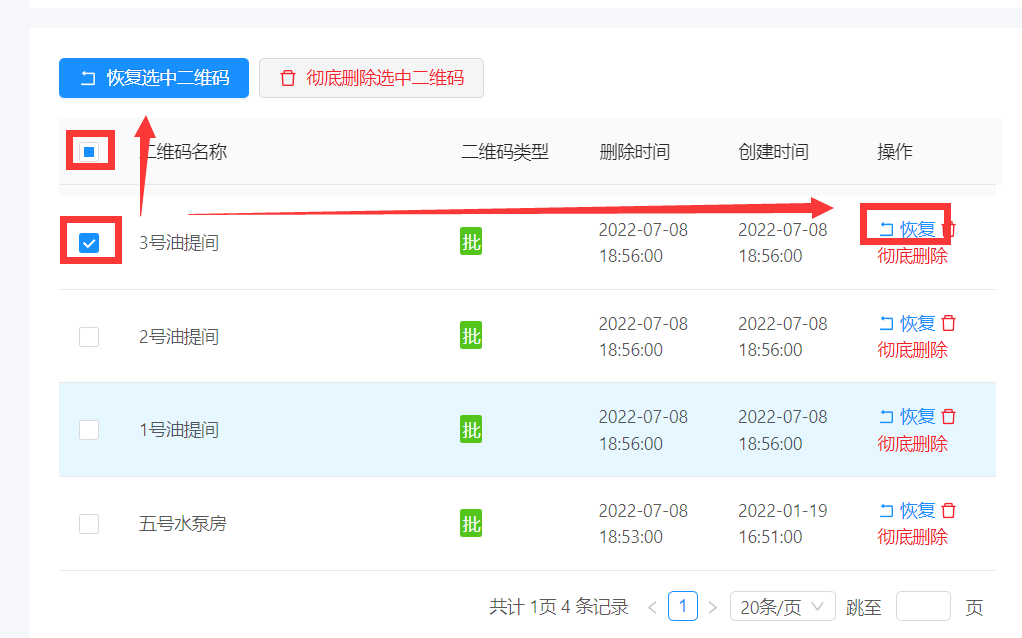Click the 恢复选中二维码 button

pyautogui.click(x=154, y=78)
